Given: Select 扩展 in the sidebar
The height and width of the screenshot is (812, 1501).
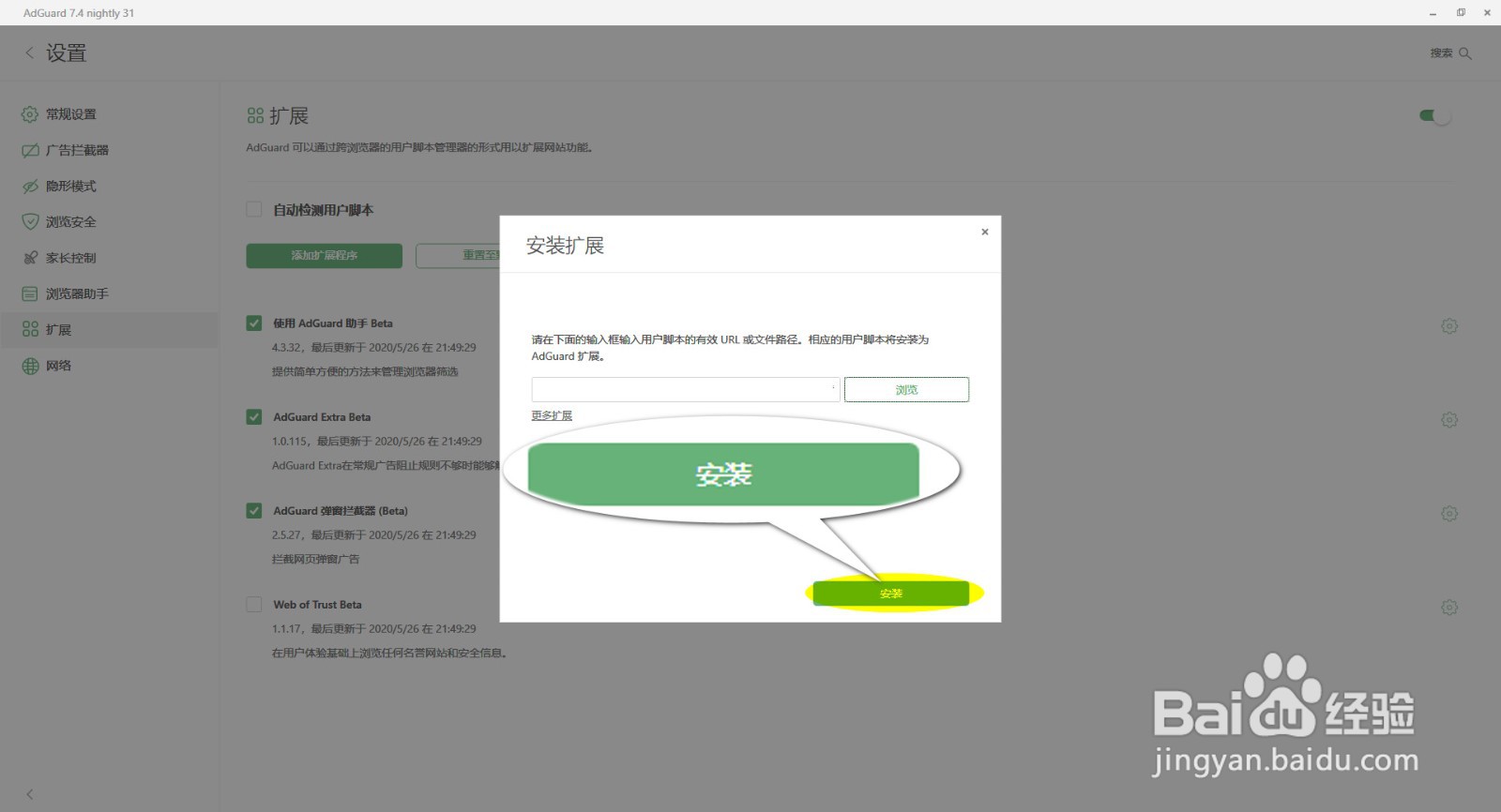Looking at the screenshot, I should coord(109,330).
